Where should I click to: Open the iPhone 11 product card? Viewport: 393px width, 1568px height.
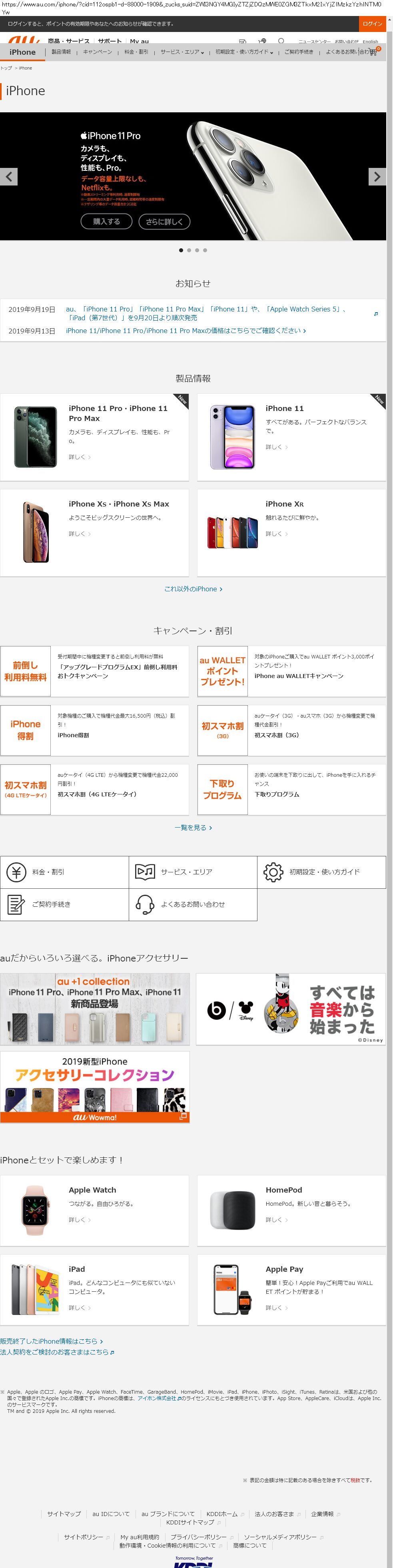[291, 437]
